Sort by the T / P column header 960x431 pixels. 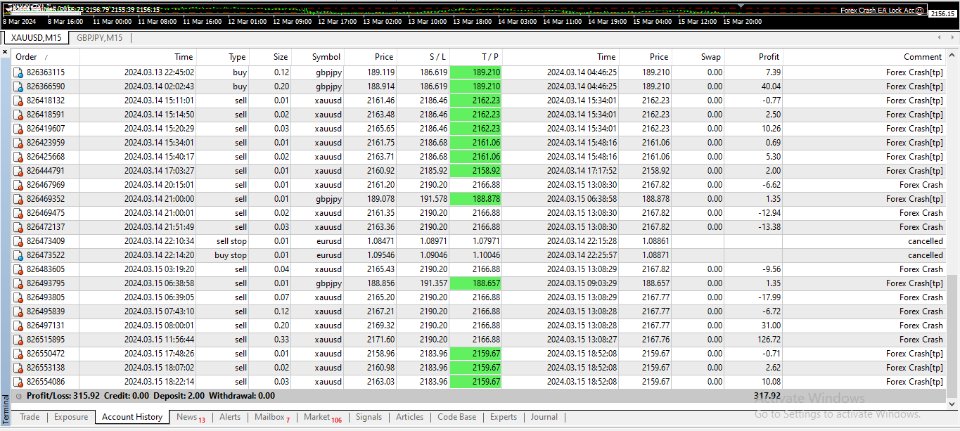pyautogui.click(x=476, y=57)
